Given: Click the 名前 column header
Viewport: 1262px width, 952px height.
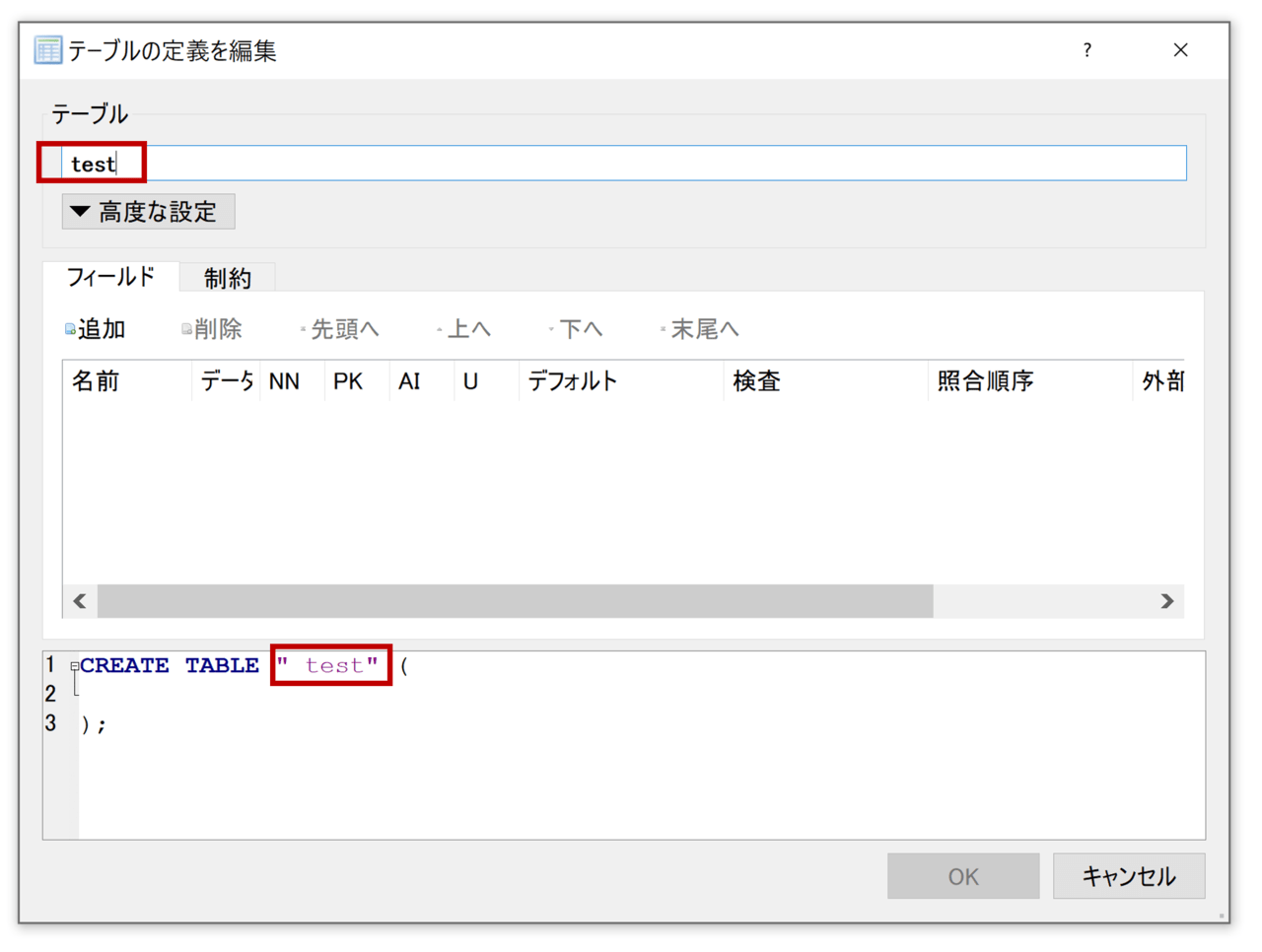Looking at the screenshot, I should [127, 381].
